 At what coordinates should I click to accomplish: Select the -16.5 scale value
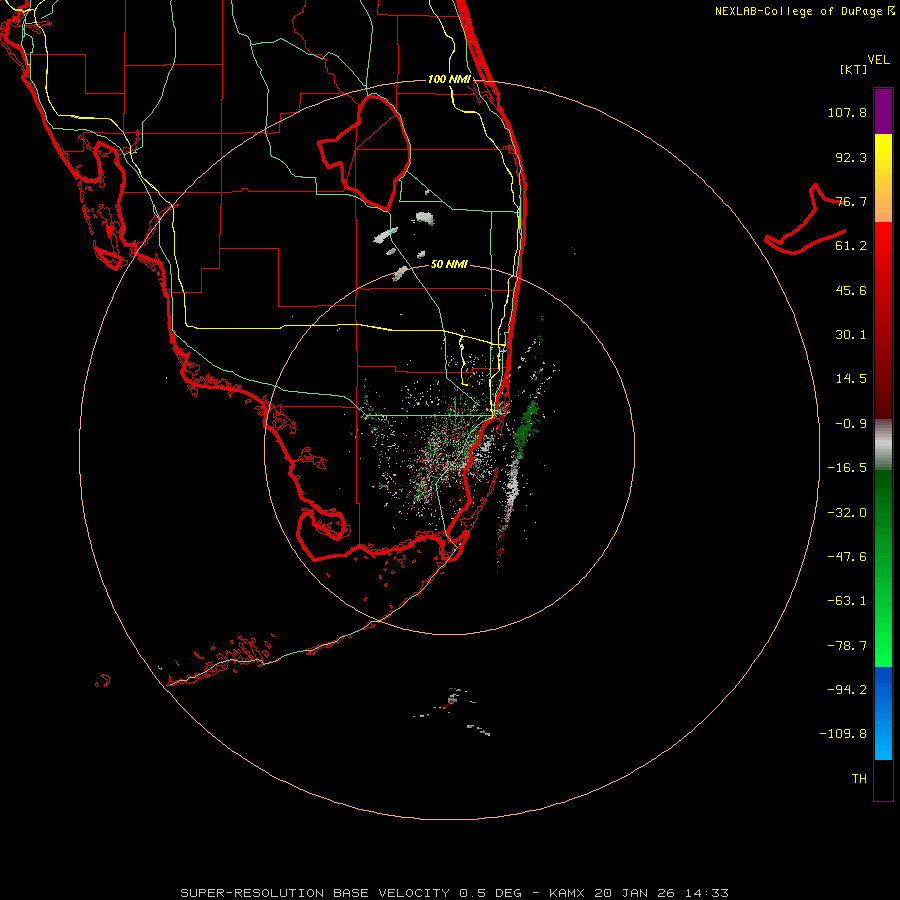pyautogui.click(x=847, y=468)
